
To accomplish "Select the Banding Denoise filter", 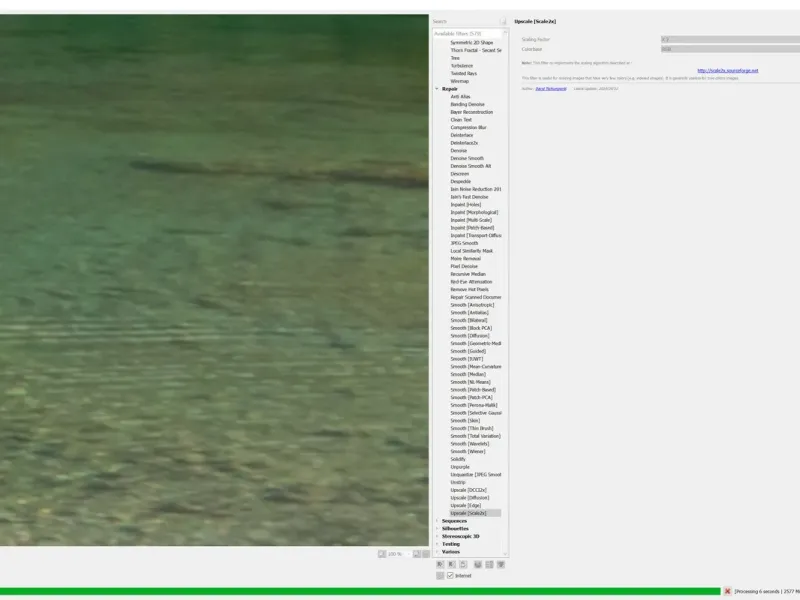I will [467, 104].
